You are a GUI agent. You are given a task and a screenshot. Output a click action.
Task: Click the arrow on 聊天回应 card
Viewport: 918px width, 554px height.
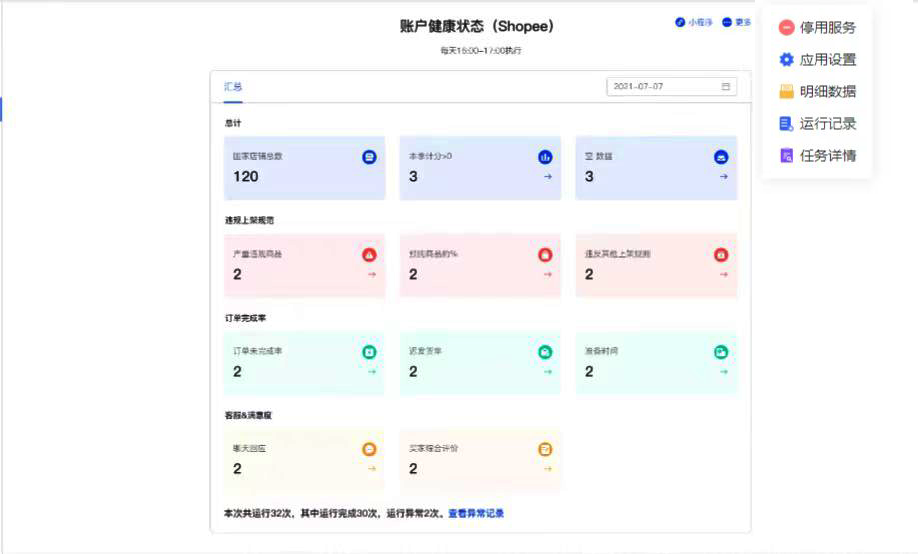(x=372, y=468)
